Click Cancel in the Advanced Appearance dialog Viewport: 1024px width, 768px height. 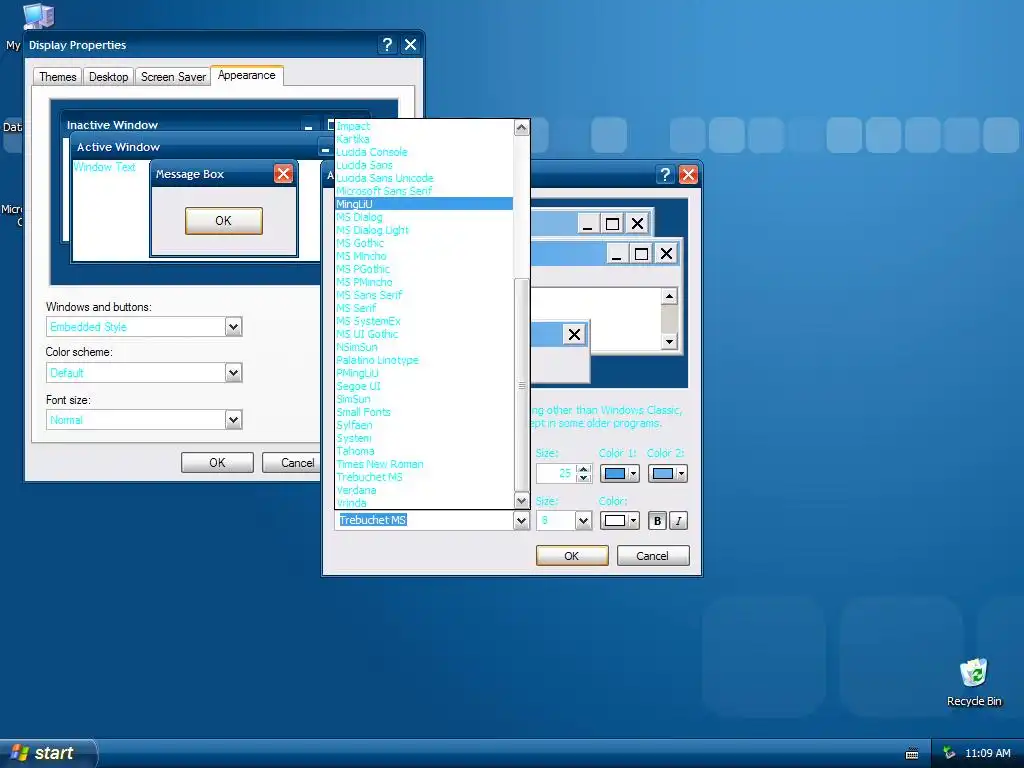(x=652, y=556)
